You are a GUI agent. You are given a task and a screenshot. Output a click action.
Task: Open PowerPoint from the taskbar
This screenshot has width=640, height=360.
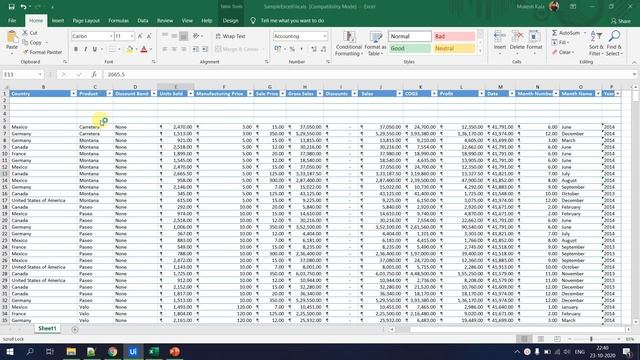tap(175, 351)
